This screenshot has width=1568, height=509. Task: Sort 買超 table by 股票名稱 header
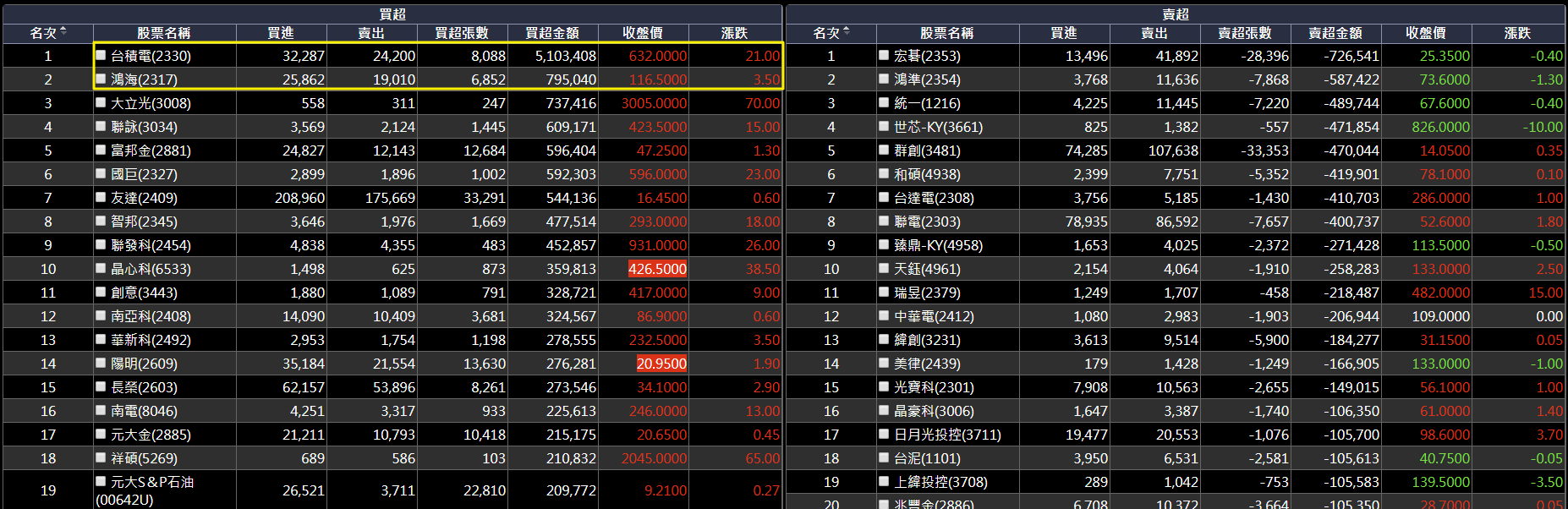pyautogui.click(x=164, y=33)
